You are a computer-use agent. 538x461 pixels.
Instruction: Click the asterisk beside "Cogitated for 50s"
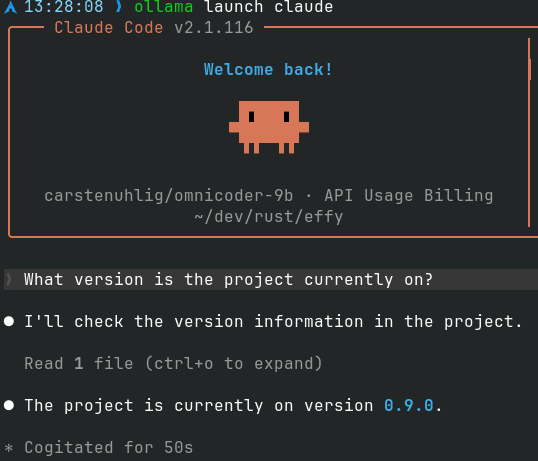(x=9, y=448)
